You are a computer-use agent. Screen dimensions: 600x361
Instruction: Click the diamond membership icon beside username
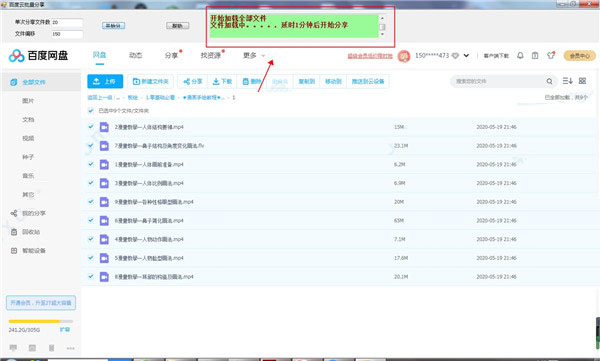[x=455, y=56]
